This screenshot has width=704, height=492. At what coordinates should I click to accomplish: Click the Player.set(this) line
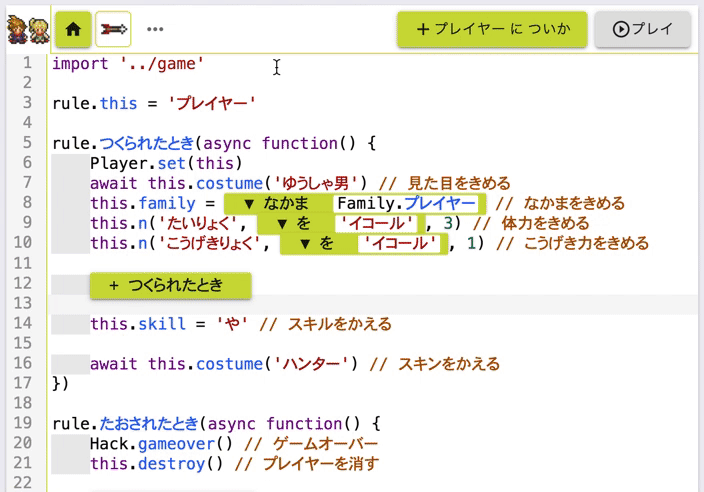166,163
